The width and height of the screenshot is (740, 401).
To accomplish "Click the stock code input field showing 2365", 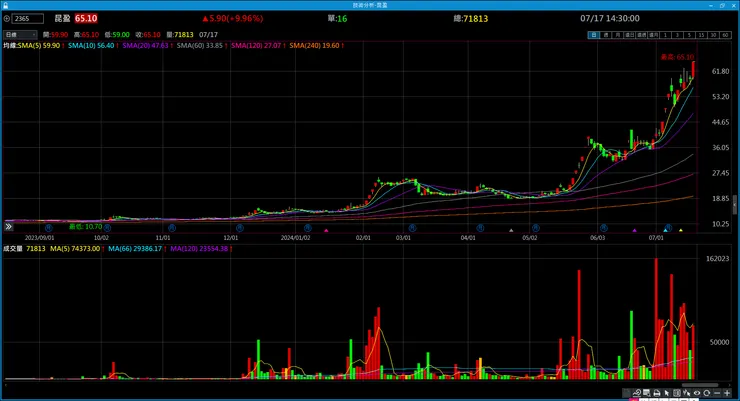I will (27, 18).
